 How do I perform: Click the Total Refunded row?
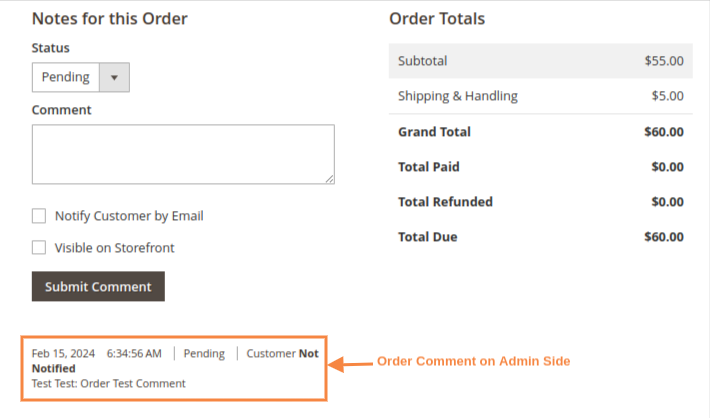540,202
